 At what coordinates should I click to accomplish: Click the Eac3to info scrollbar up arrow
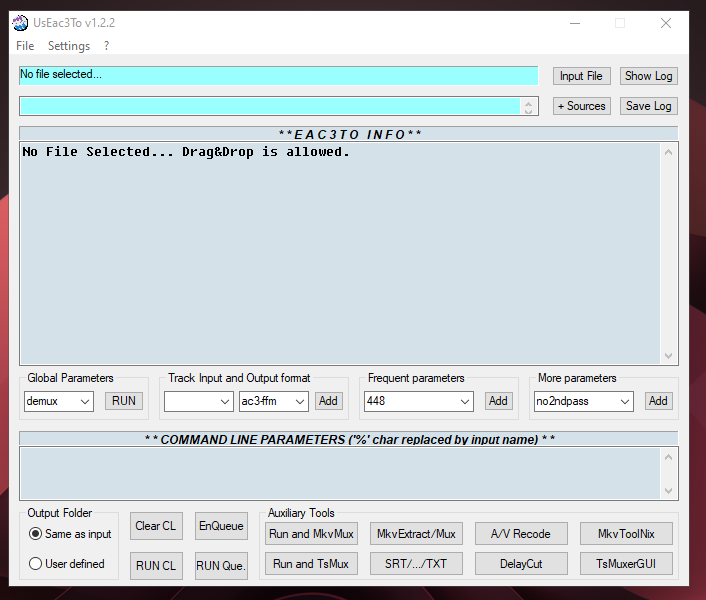pos(669,153)
